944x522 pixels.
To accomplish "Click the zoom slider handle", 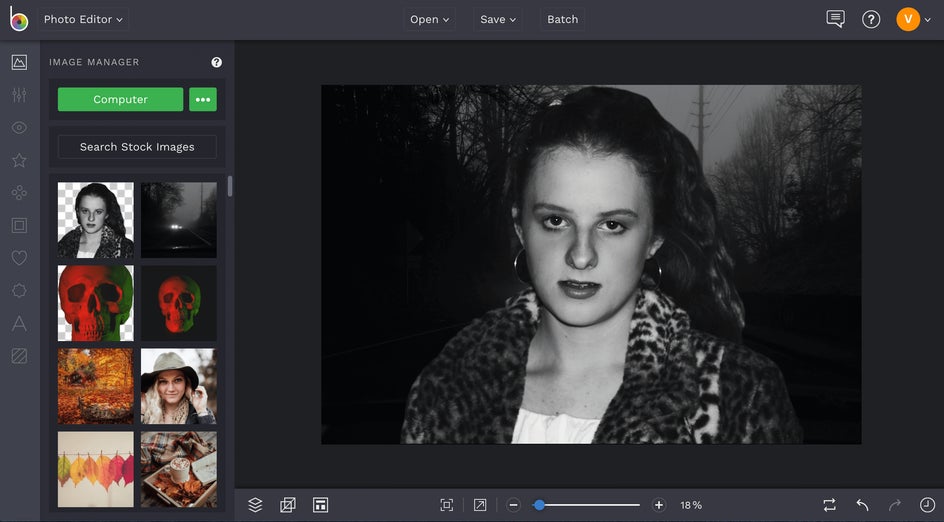I will 539,505.
